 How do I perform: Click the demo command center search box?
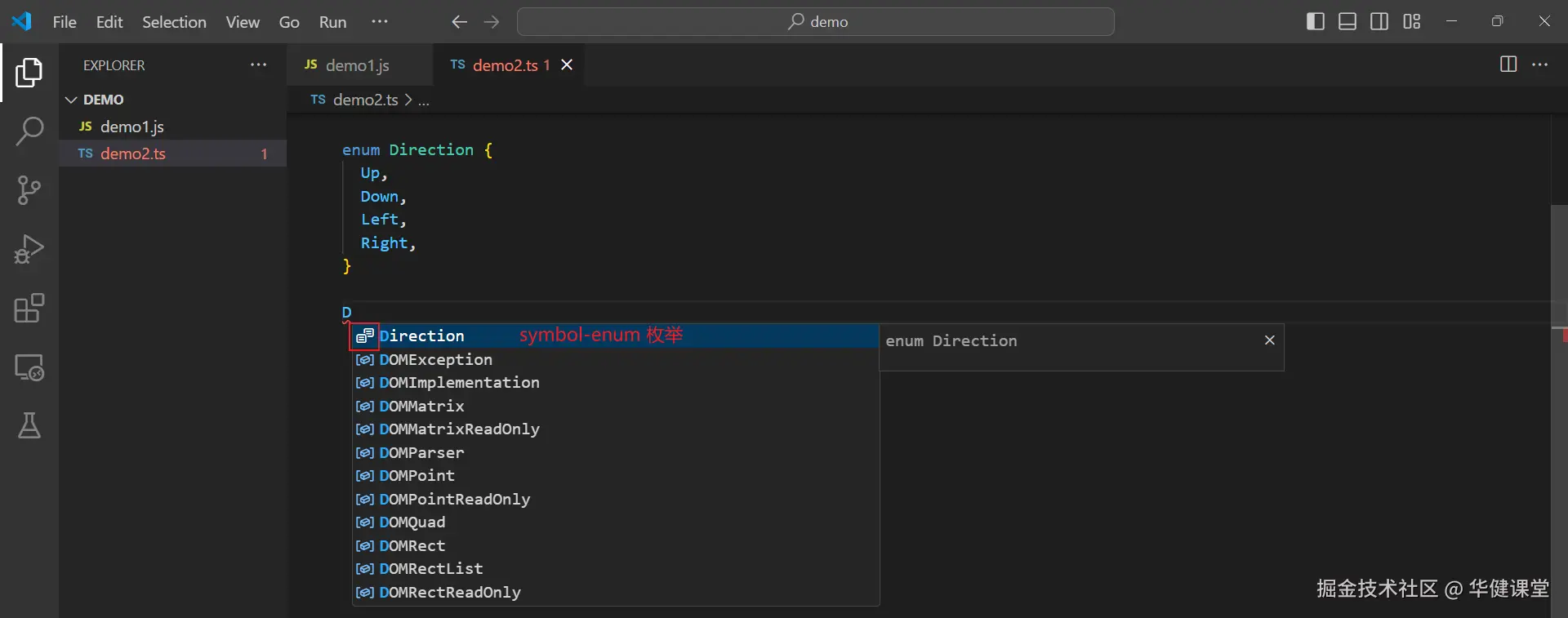coord(816,22)
